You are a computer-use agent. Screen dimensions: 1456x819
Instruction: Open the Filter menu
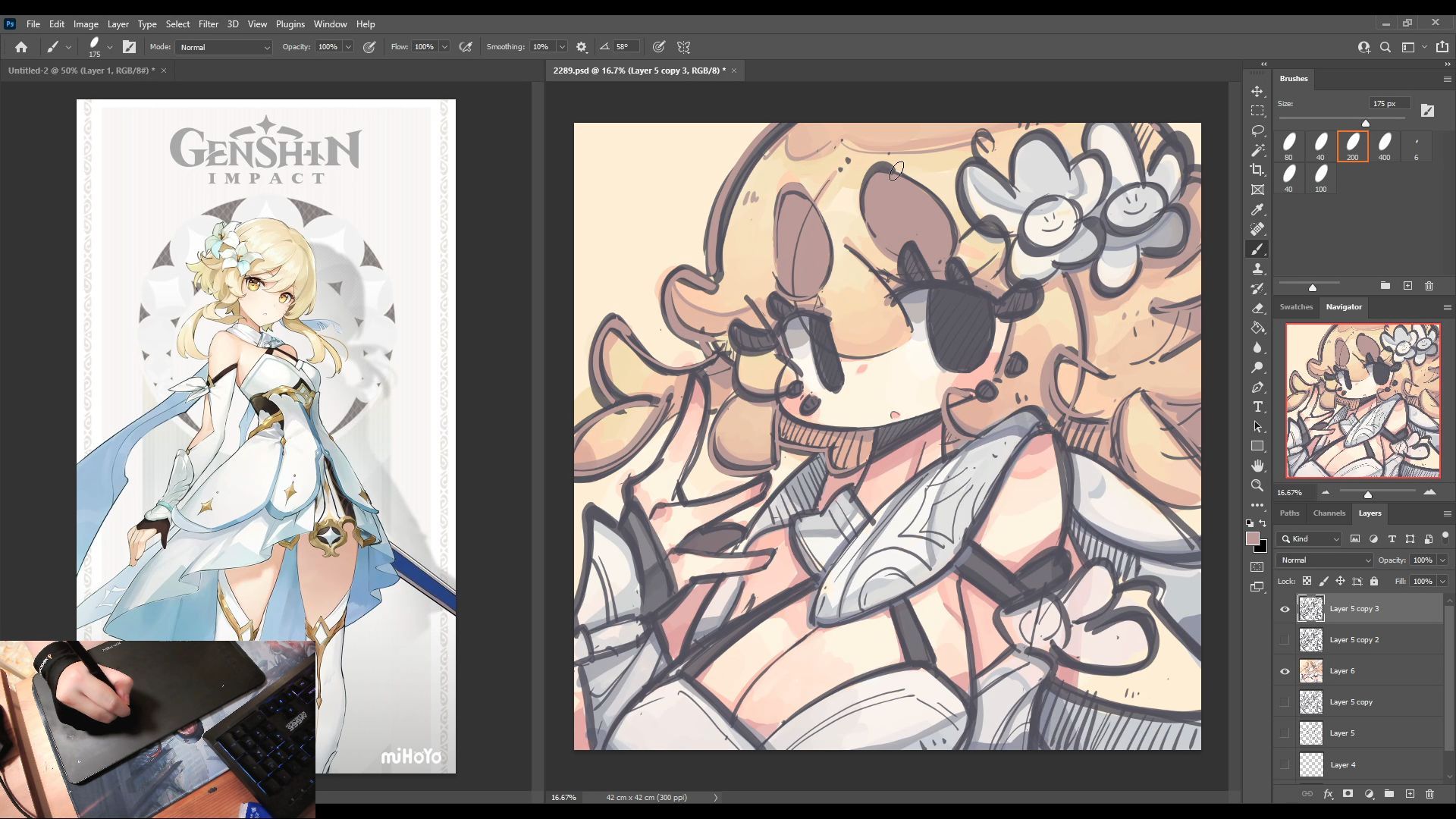[208, 24]
